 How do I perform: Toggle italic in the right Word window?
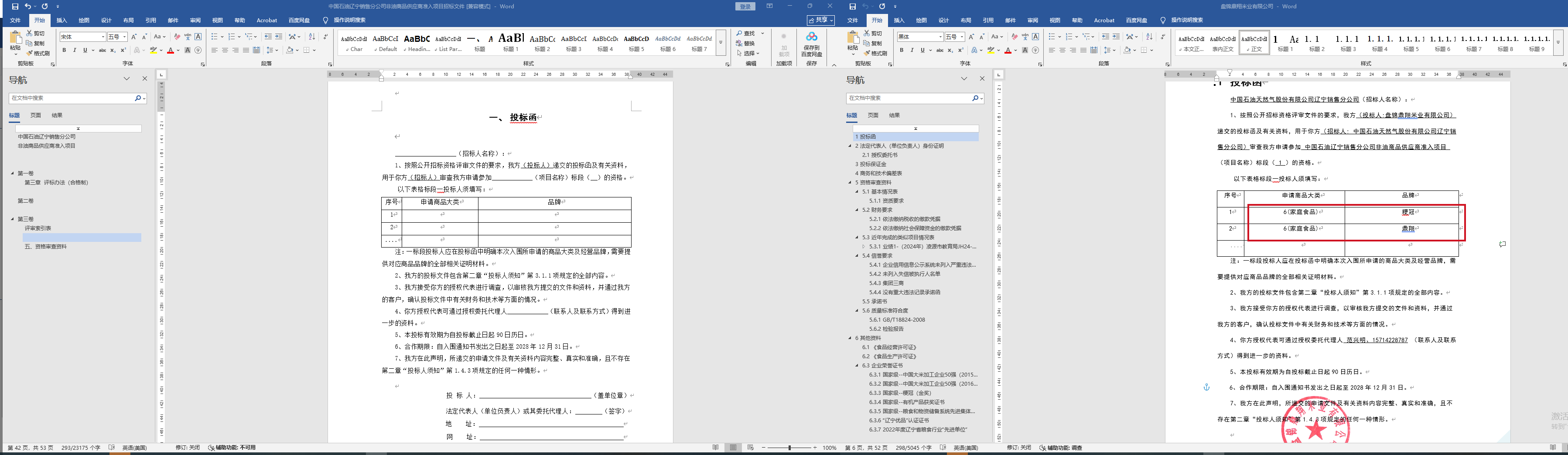tap(912, 51)
